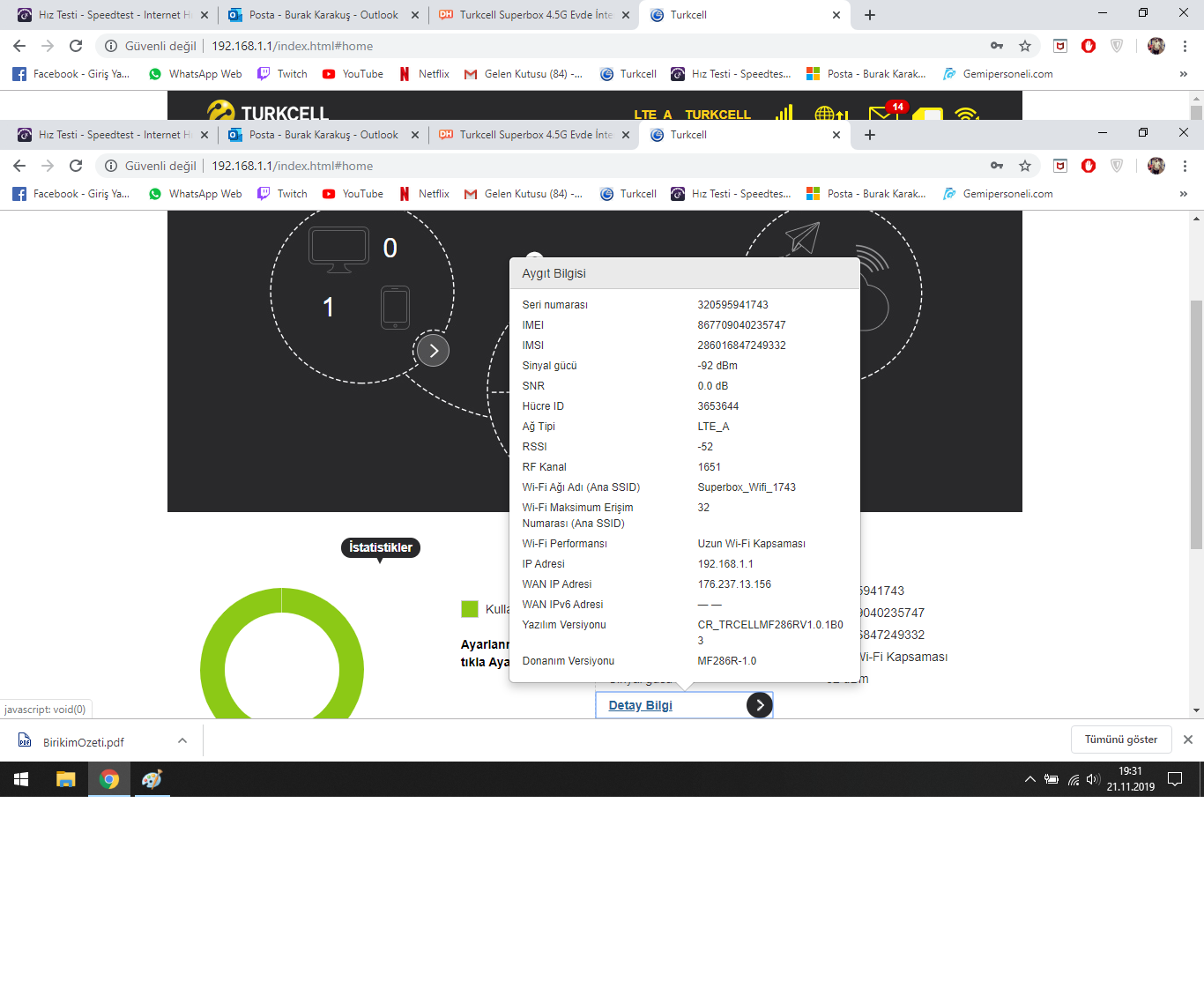
Task: Click the Wi-Fi status icon in Turkcell header
Action: (x=967, y=114)
